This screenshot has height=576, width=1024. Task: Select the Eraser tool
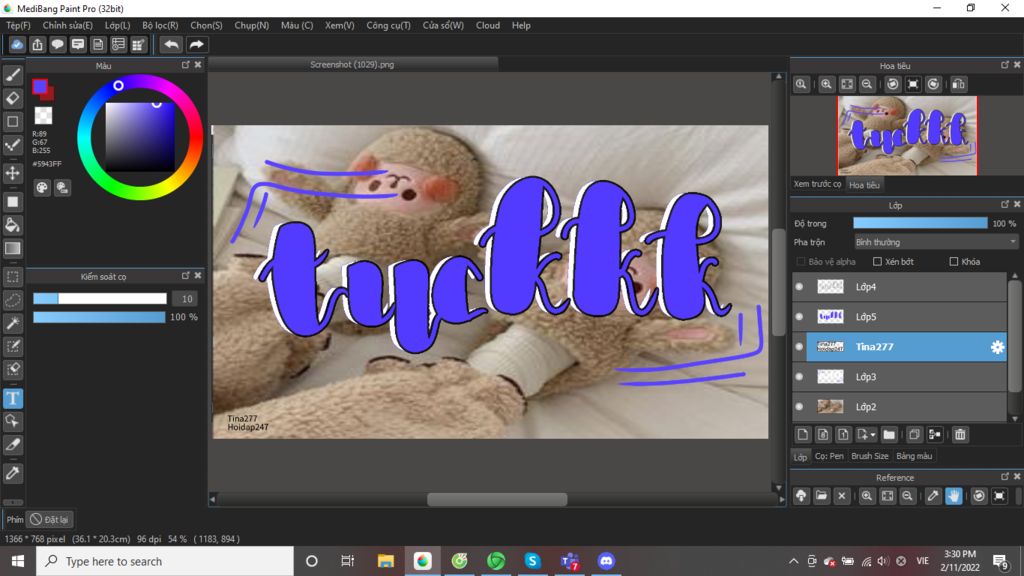pyautogui.click(x=12, y=99)
